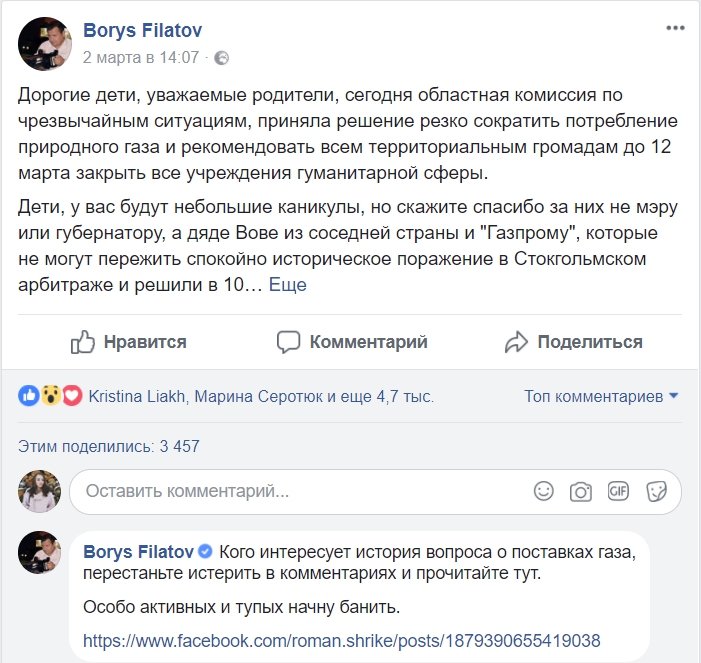Insert a GIF with the GIF icon
701x663 pixels.
[618, 491]
